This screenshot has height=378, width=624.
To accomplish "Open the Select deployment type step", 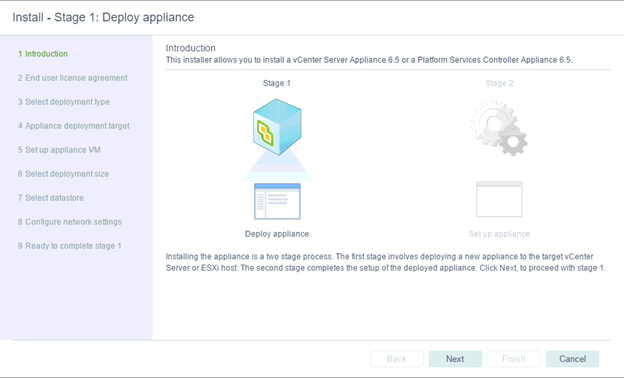I will [x=64, y=102].
